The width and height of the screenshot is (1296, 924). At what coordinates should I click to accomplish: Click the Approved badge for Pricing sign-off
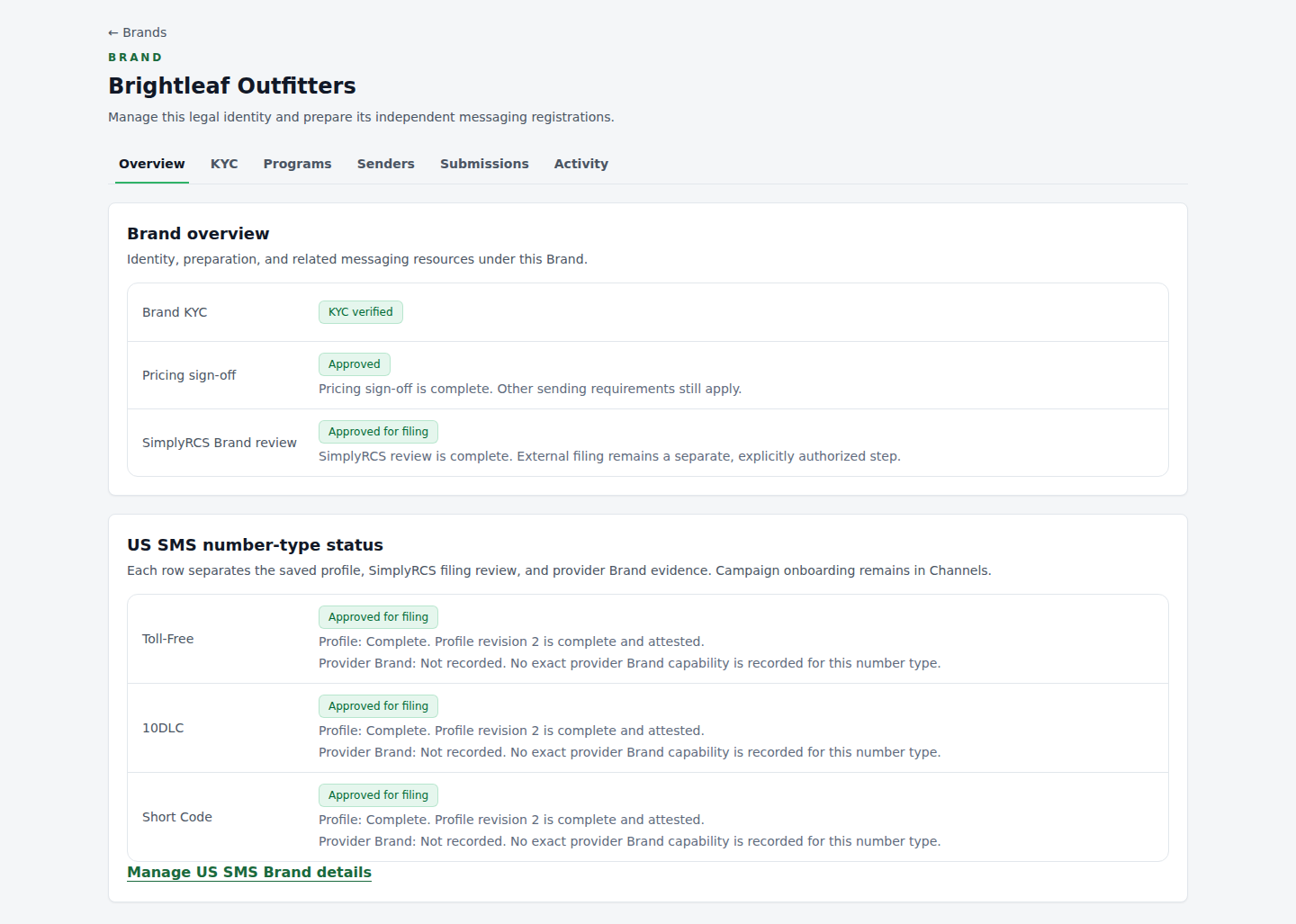tap(354, 364)
